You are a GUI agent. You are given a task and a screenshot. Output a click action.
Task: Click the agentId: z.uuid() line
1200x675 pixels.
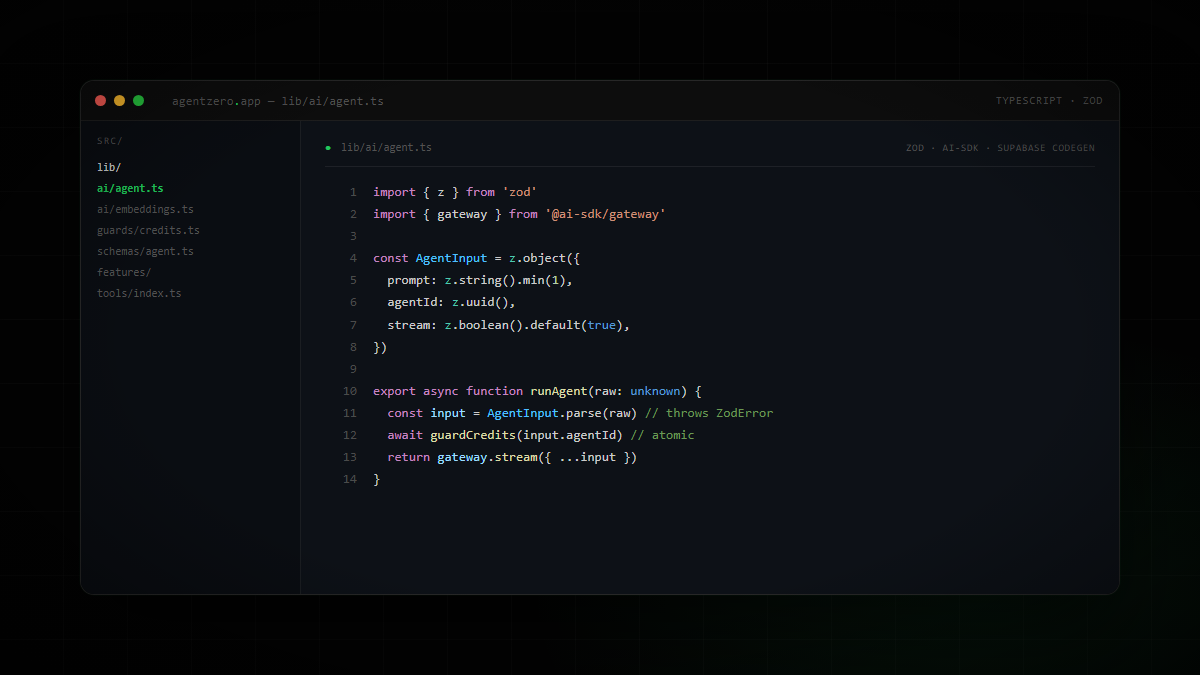(x=451, y=302)
